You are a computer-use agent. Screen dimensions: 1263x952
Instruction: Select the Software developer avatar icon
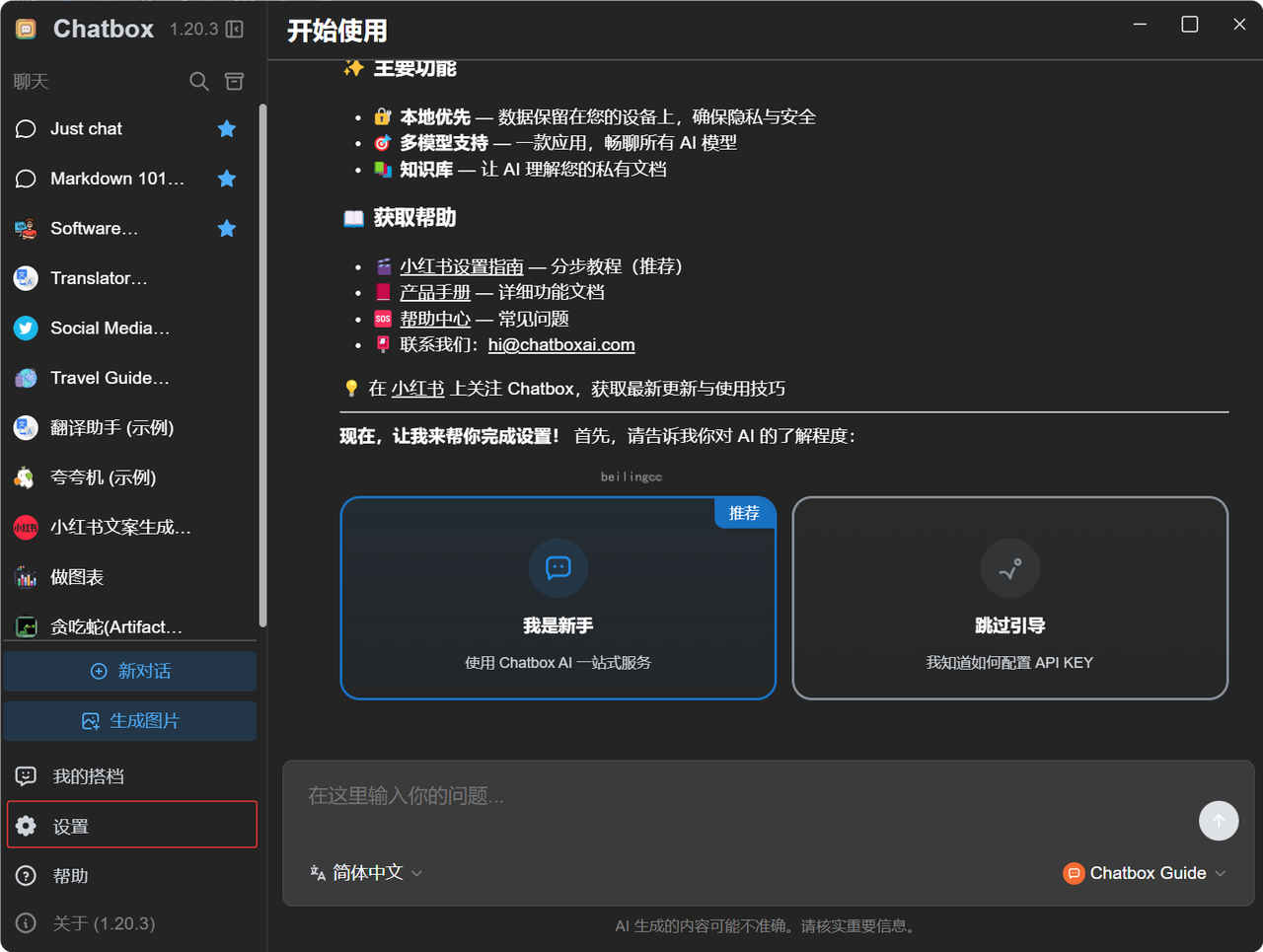(26, 228)
